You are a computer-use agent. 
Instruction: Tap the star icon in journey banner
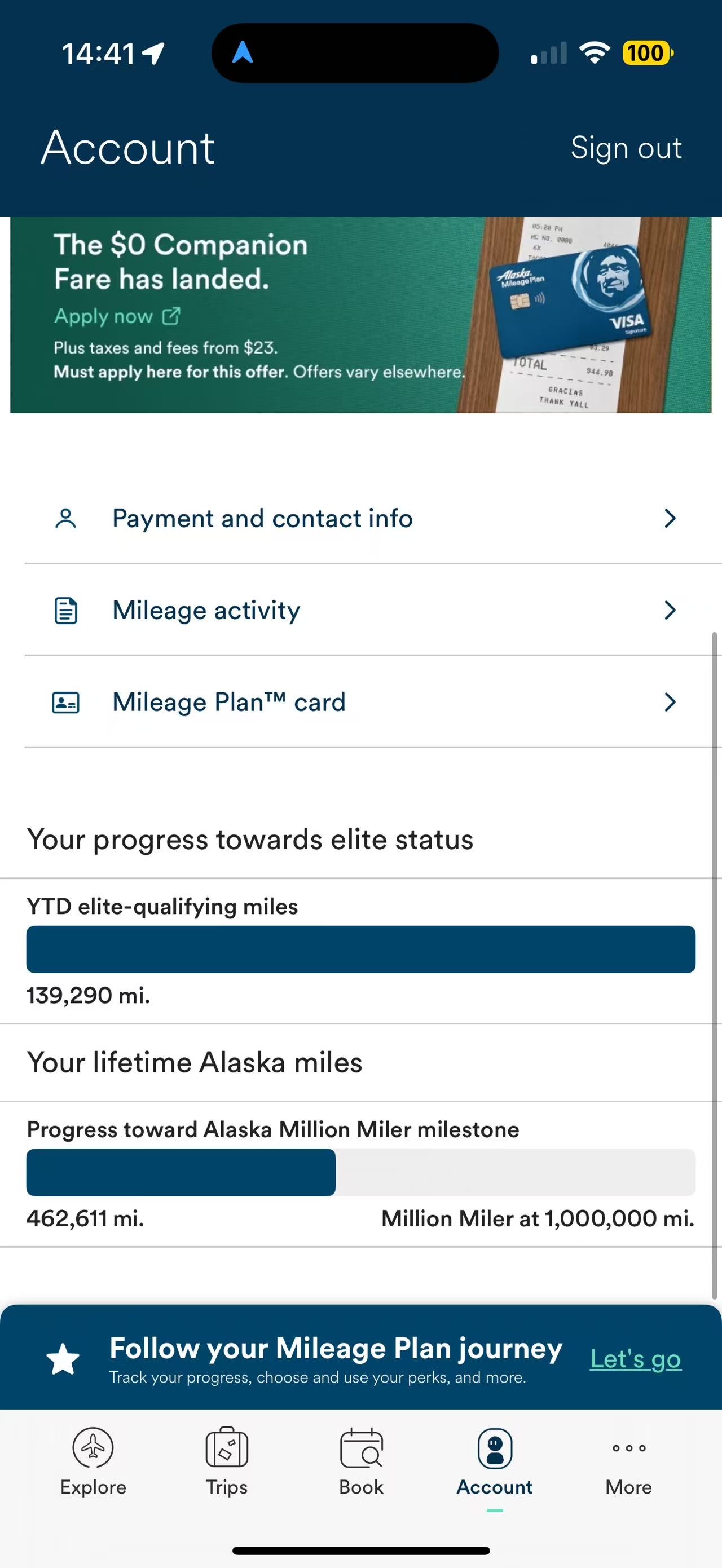pos(63,1359)
